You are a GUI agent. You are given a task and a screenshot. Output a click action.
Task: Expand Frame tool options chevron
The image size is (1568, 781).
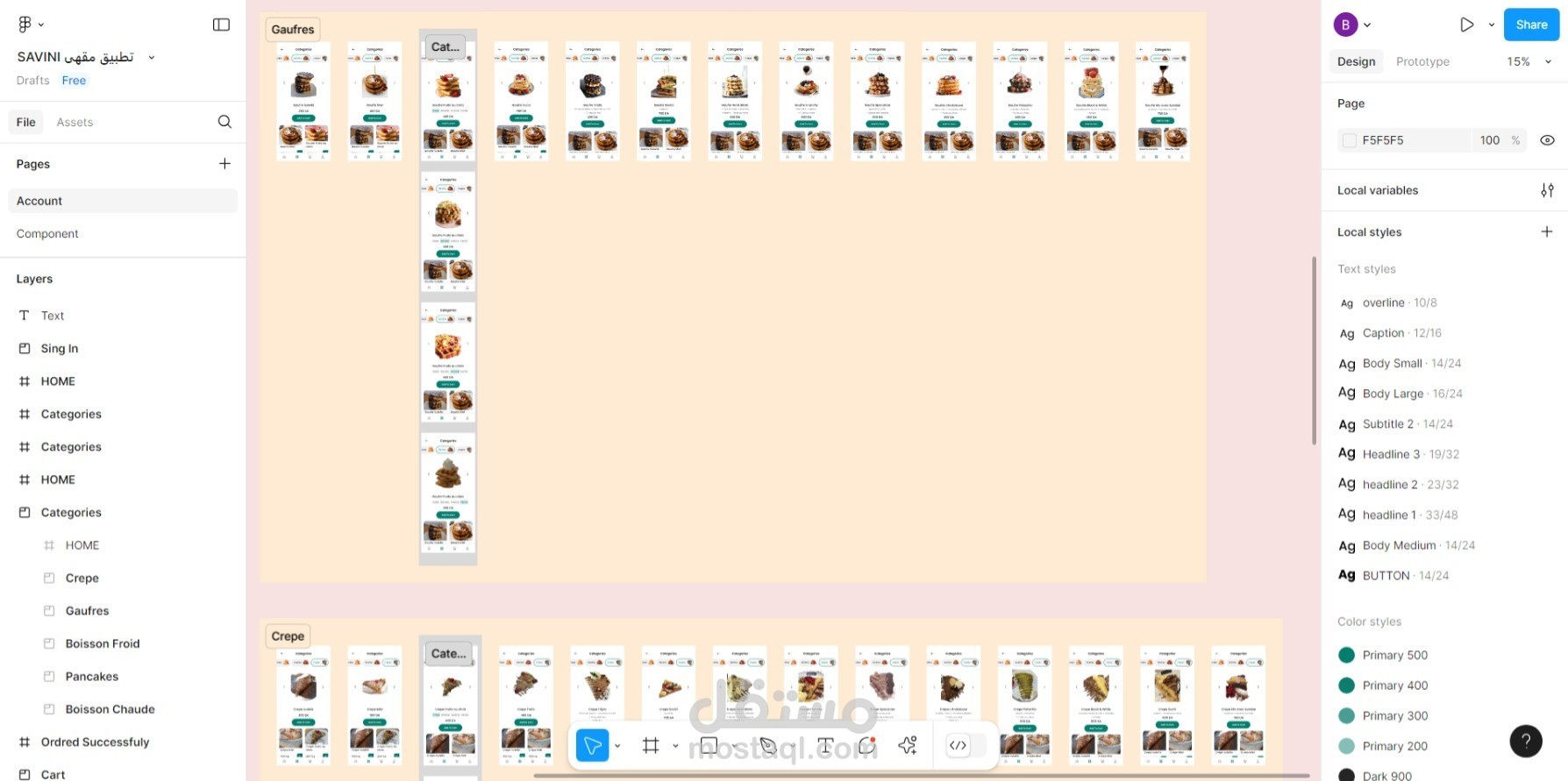pos(674,746)
